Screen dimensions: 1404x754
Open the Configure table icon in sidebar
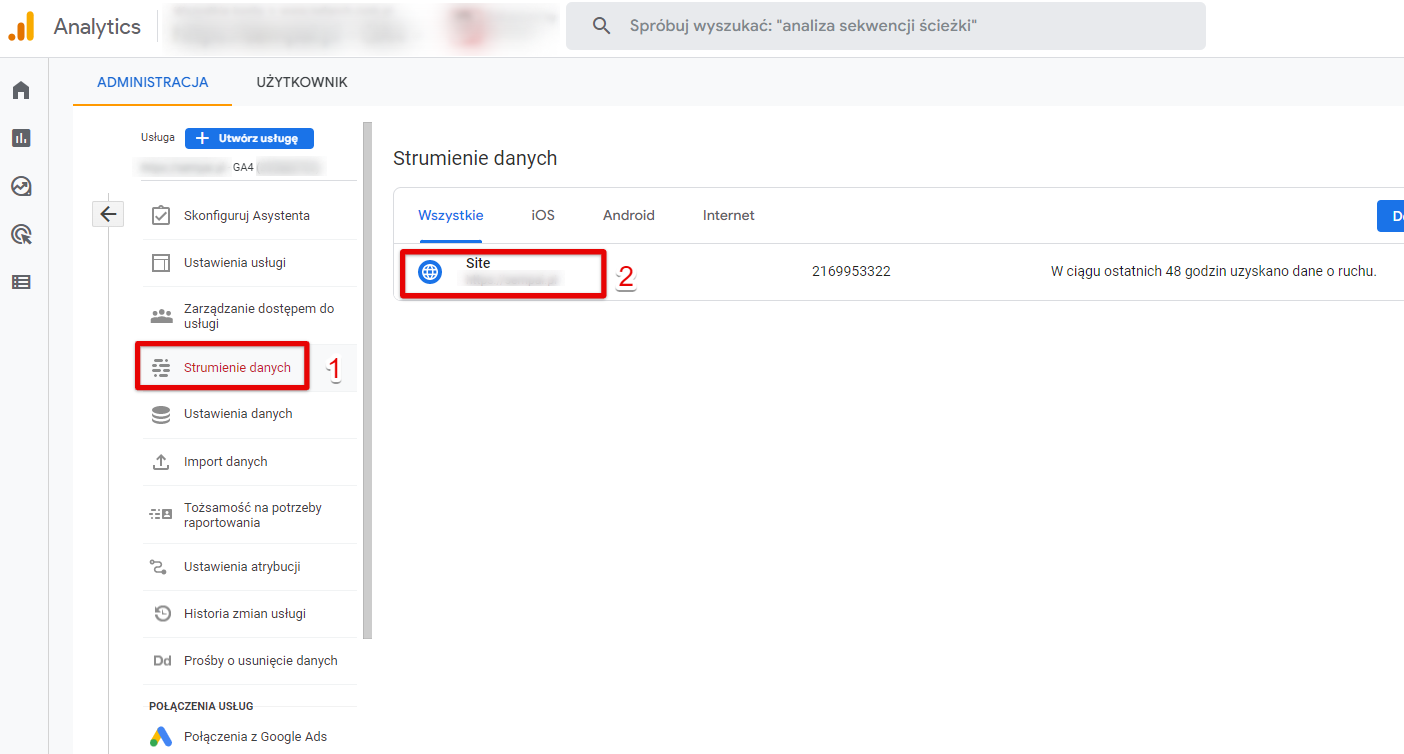click(21, 282)
